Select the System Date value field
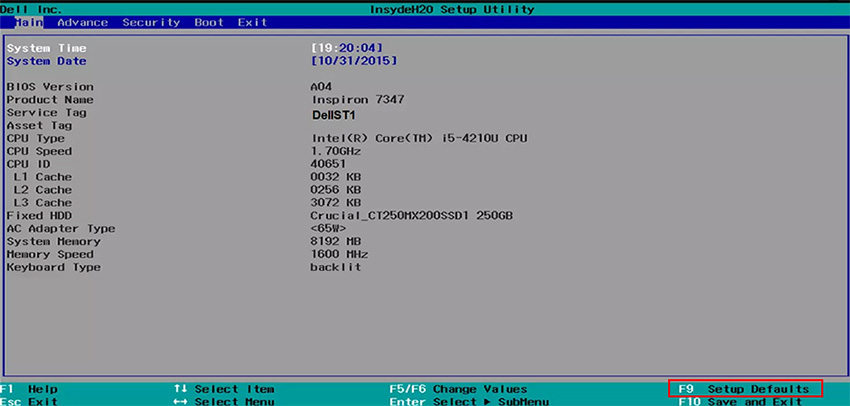 coord(354,61)
